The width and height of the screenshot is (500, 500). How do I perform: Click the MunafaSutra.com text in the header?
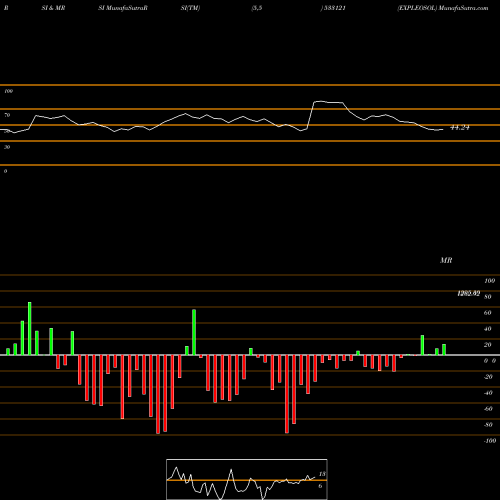464,8
